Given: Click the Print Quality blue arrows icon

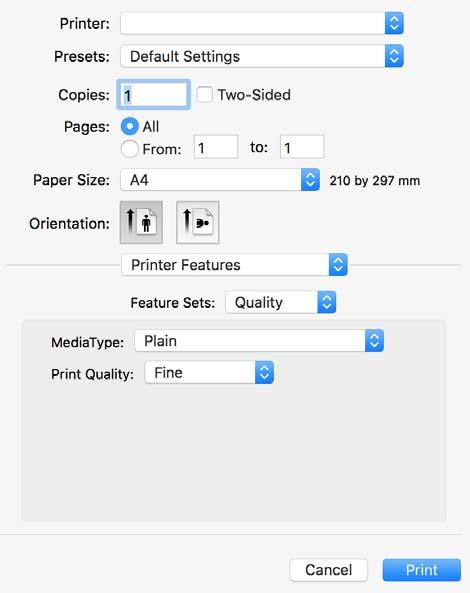Looking at the screenshot, I should 264,373.
